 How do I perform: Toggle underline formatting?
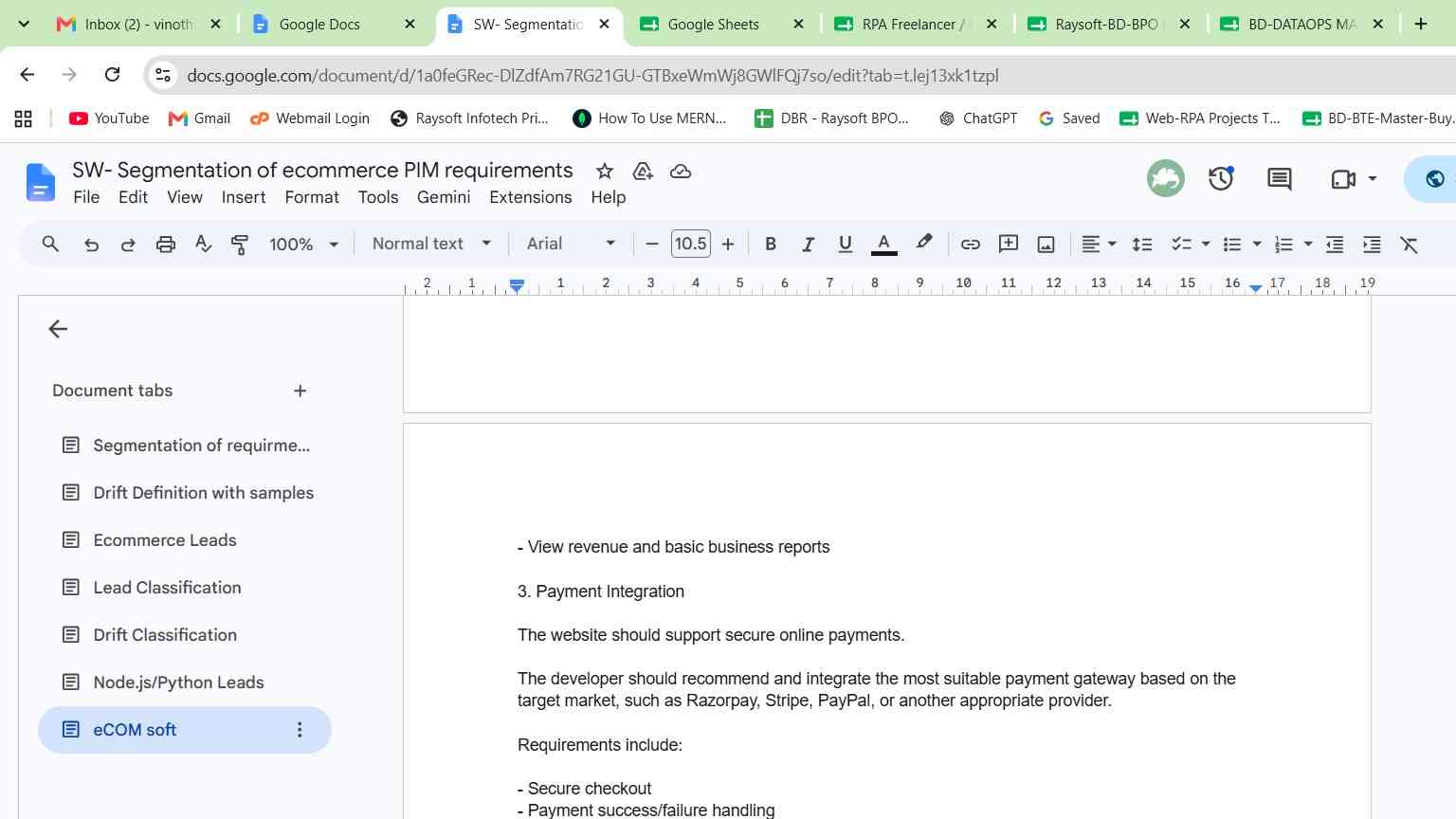(846, 245)
